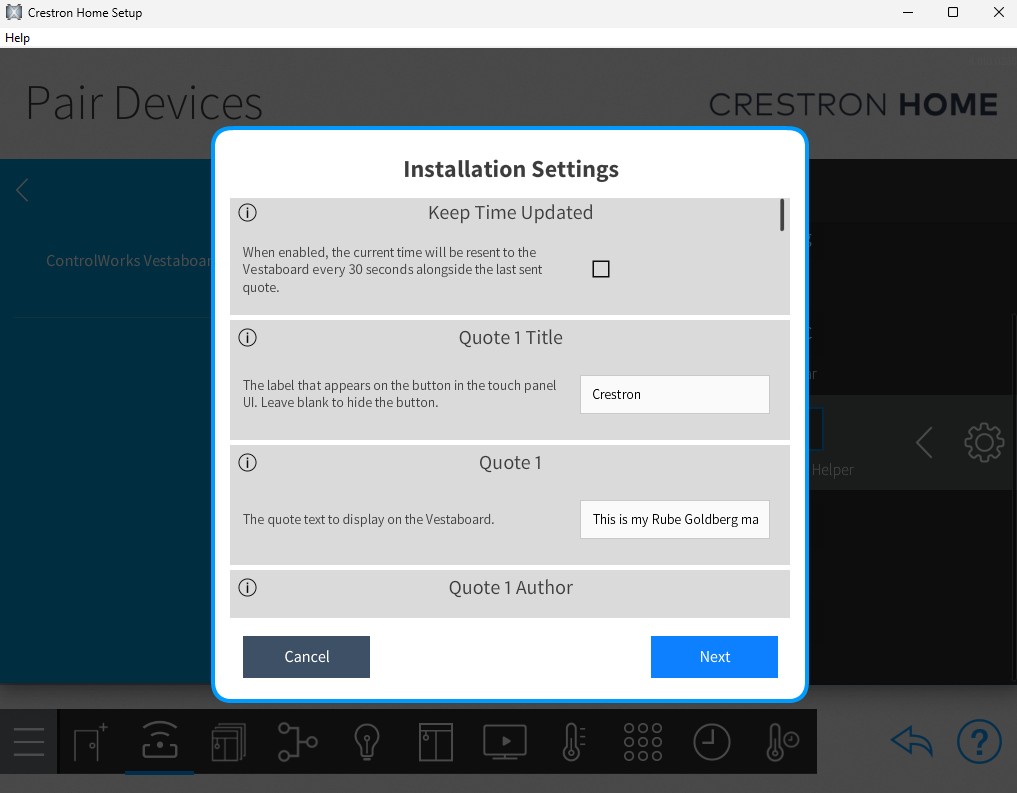Image resolution: width=1017 pixels, height=793 pixels.
Task: Click the chevron left of the gear icon
Action: (924, 443)
